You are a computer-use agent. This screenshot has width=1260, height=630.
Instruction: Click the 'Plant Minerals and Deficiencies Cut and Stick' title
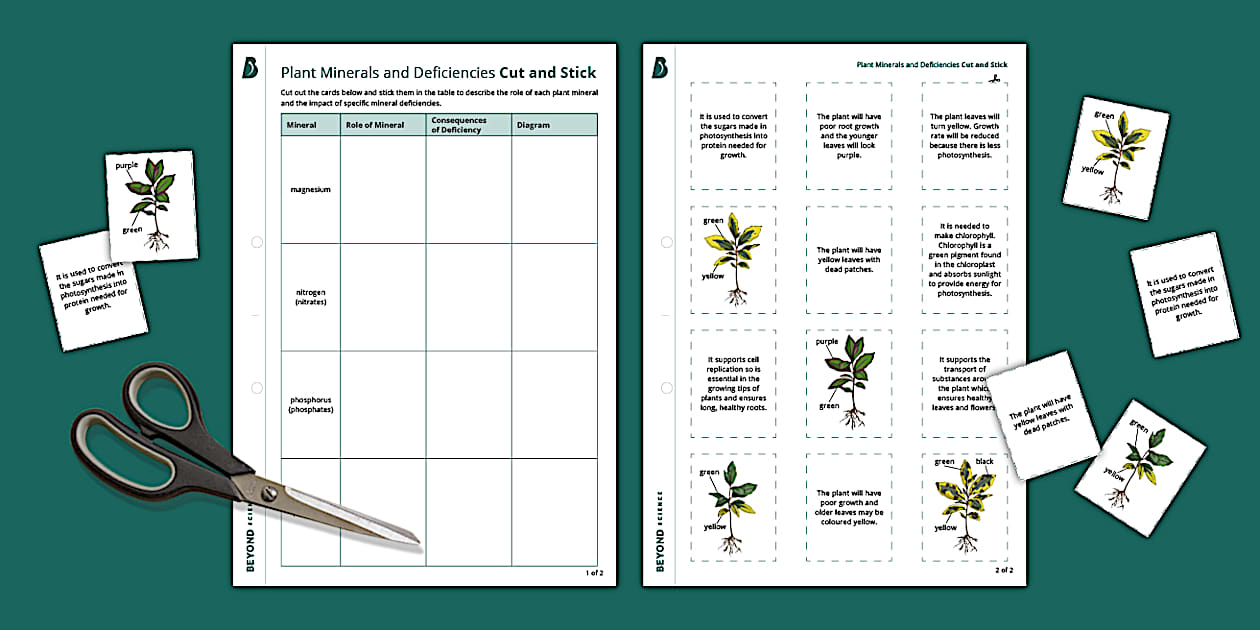tap(438, 72)
